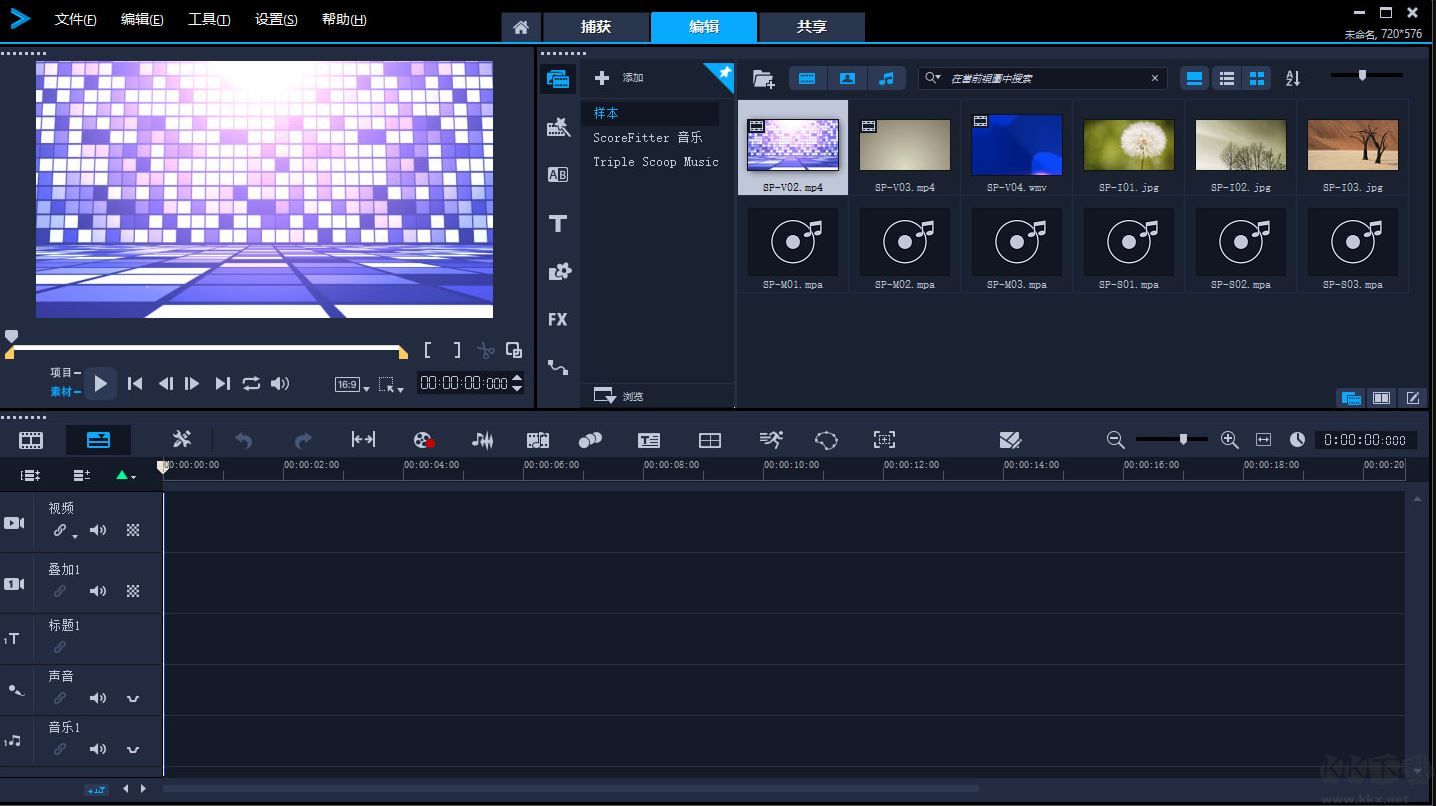This screenshot has width=1436, height=806.
Task: Zoom in on the timeline
Action: point(1229,440)
